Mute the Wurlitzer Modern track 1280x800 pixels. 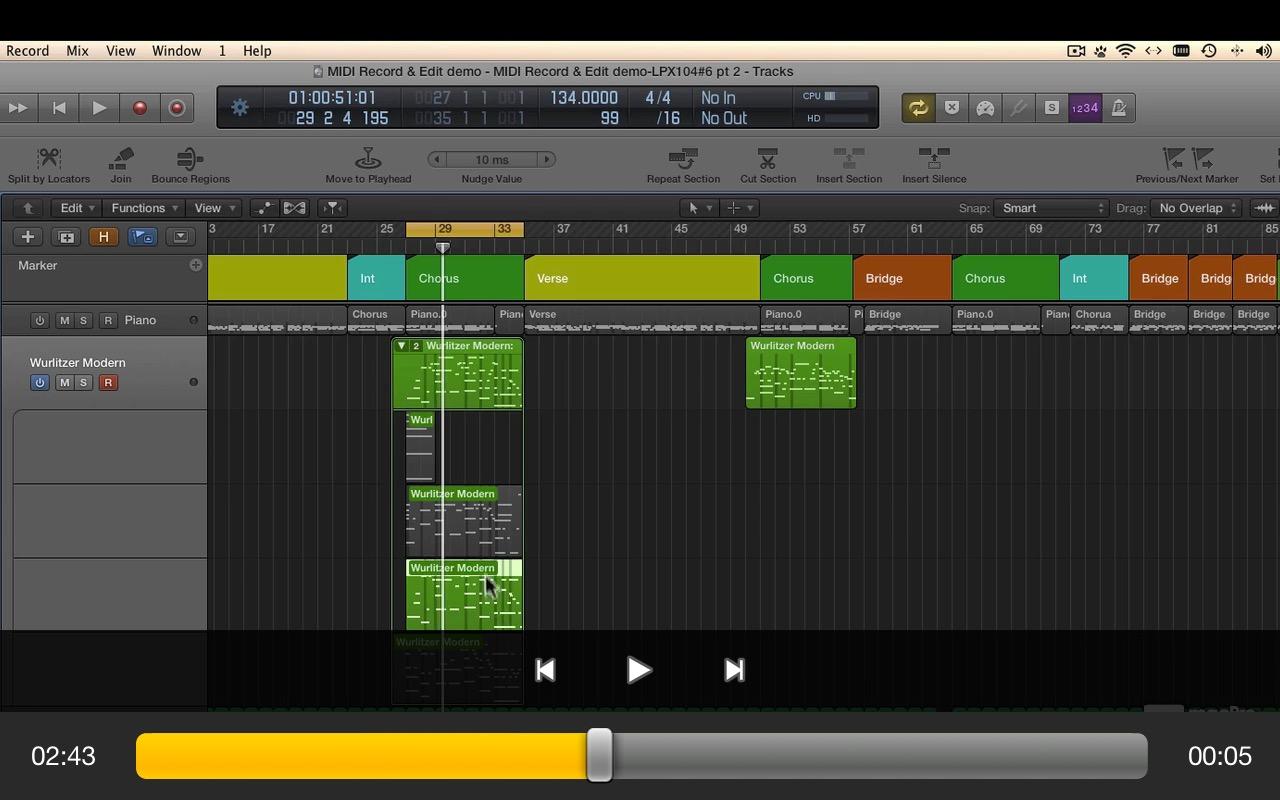click(65, 382)
